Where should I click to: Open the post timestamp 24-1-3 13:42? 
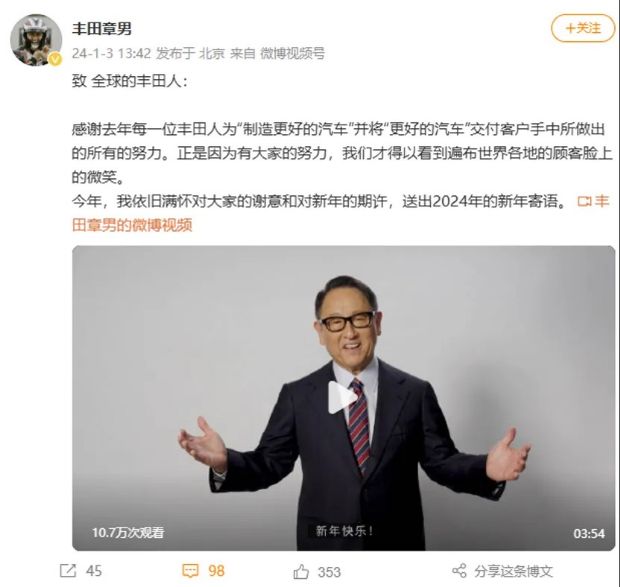coord(111,53)
